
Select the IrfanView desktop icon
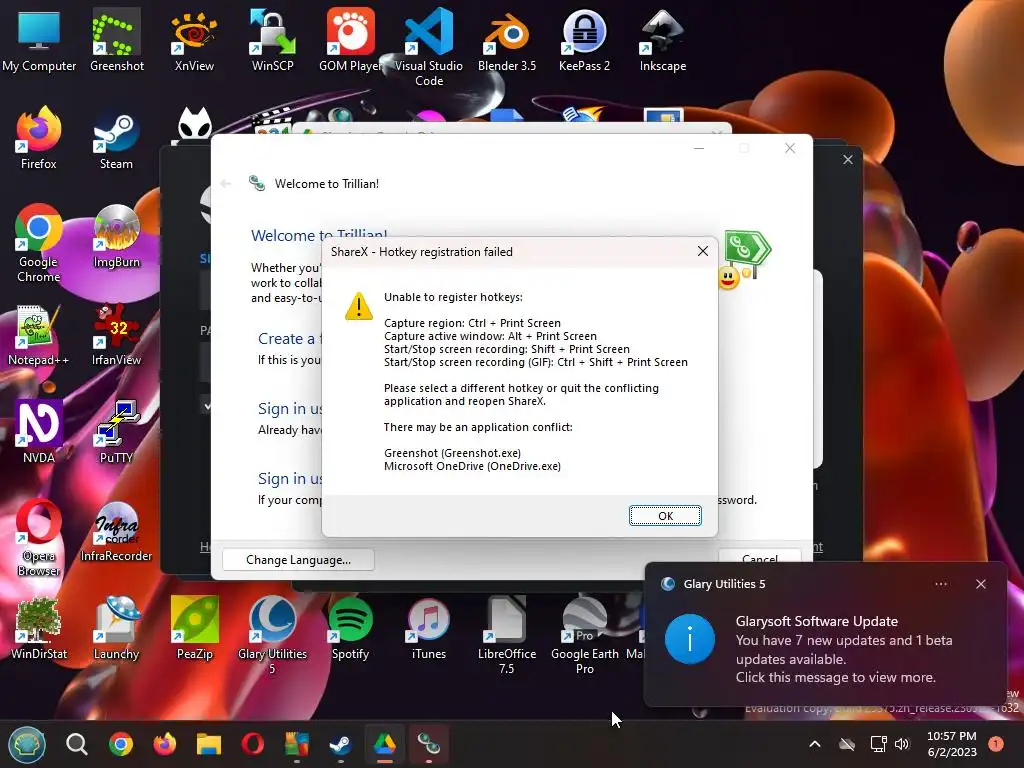click(116, 334)
